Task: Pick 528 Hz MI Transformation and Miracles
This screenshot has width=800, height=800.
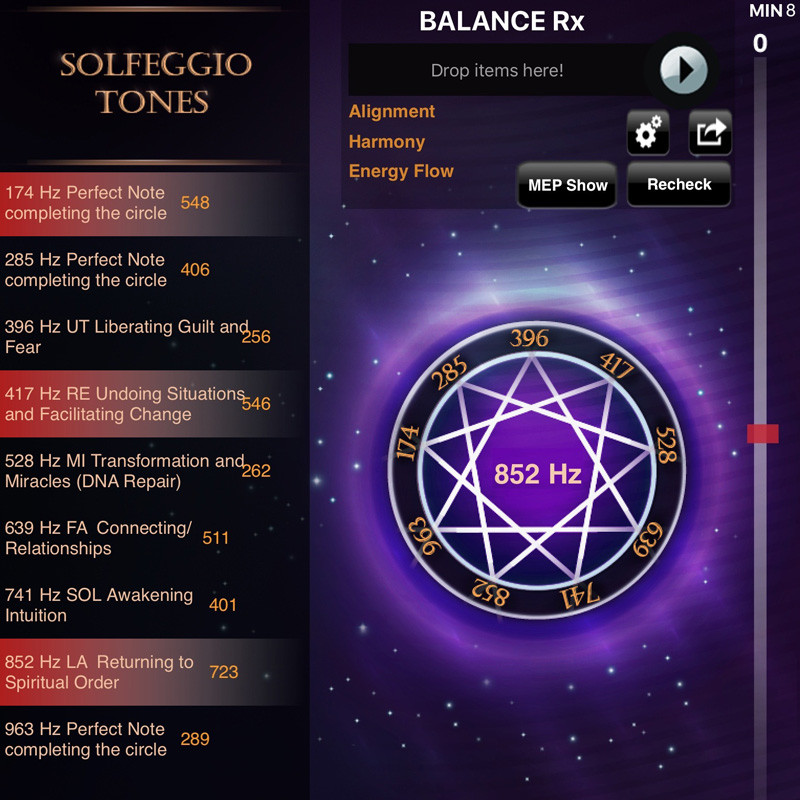Action: click(x=153, y=471)
